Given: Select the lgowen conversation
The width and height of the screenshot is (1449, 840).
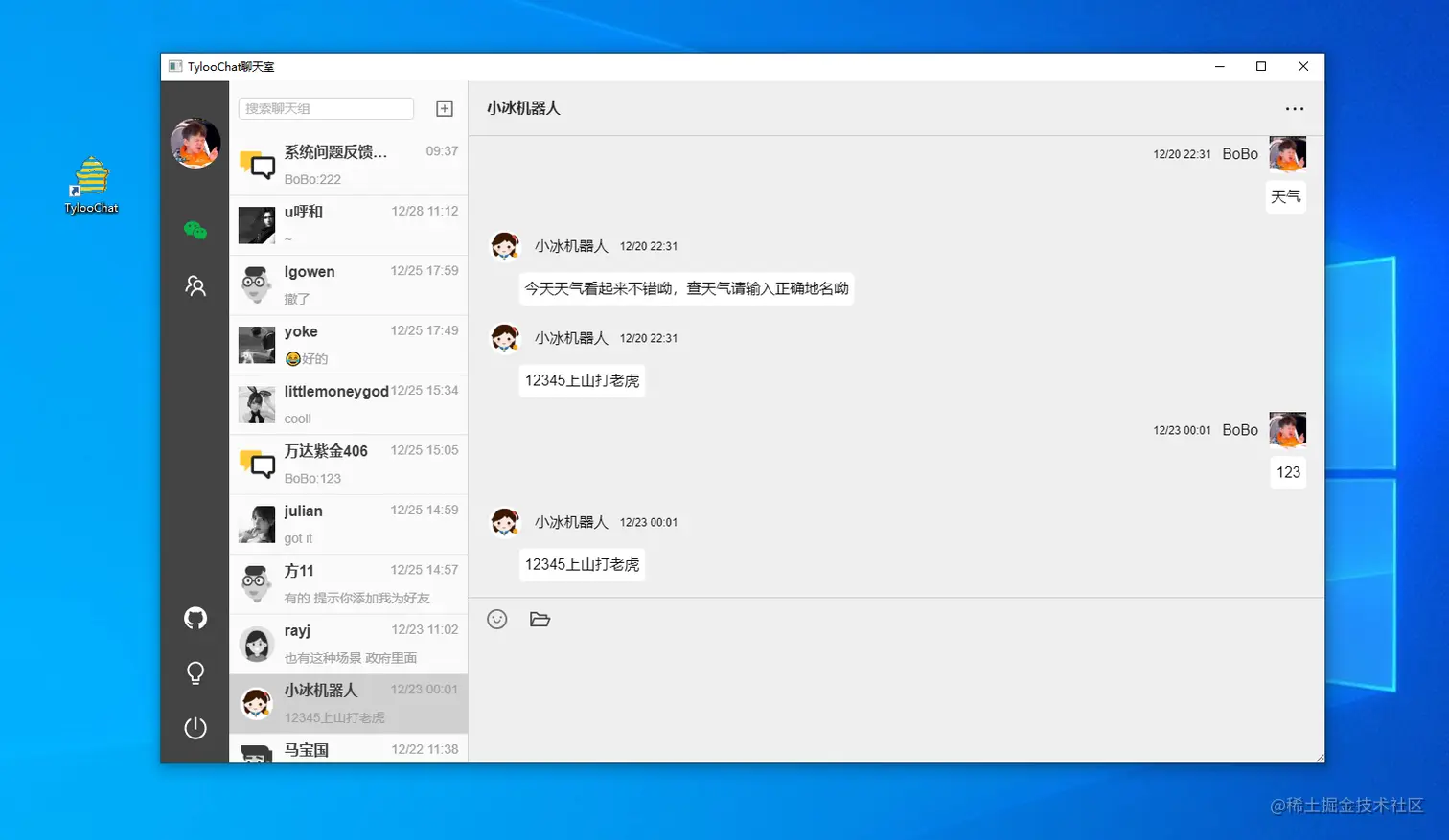Looking at the screenshot, I should [349, 284].
